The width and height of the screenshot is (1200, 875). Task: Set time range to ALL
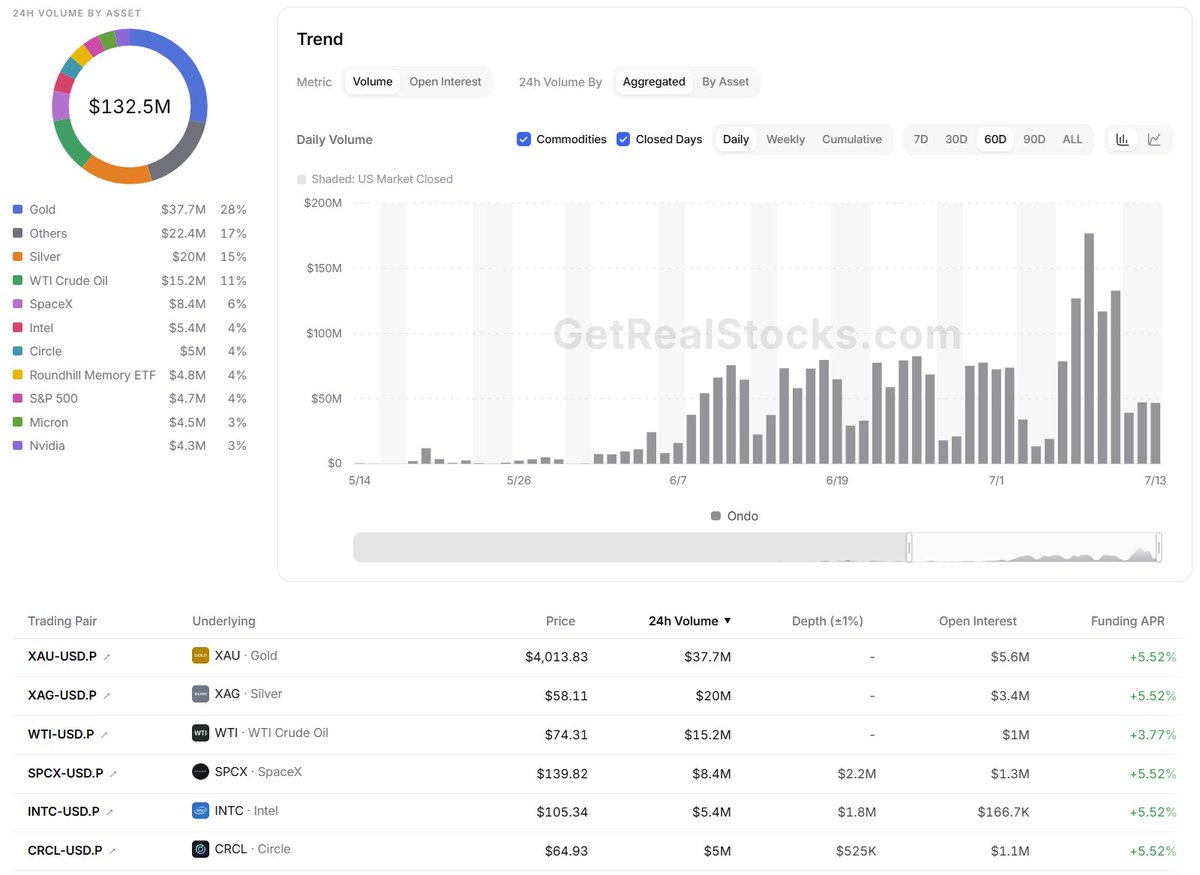coord(1072,139)
